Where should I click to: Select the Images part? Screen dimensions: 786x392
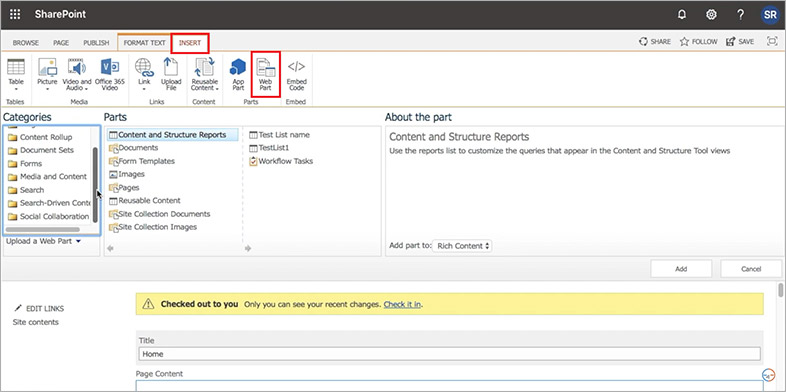coord(127,174)
